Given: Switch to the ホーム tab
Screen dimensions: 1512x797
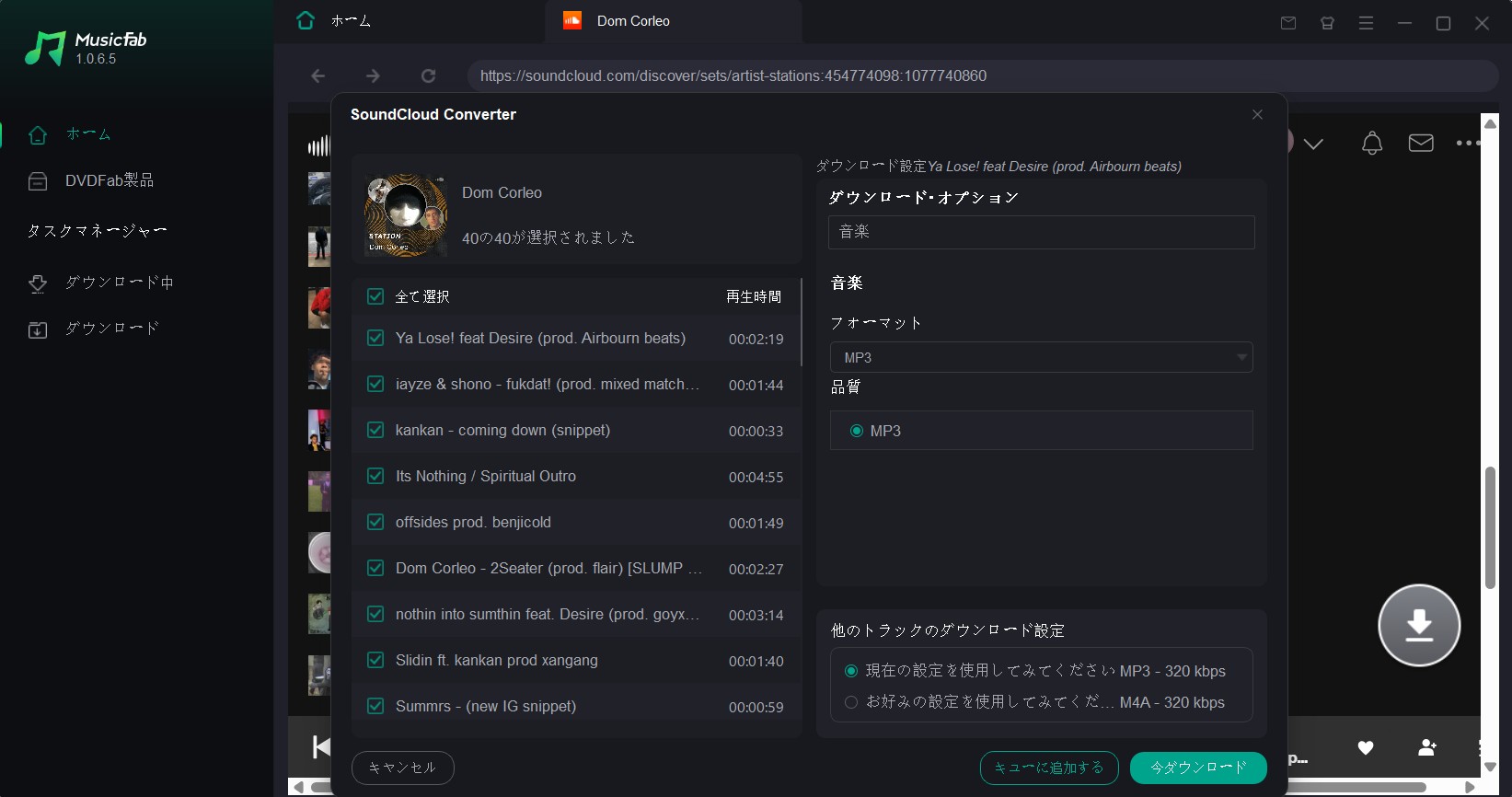Looking at the screenshot, I should pos(333,20).
